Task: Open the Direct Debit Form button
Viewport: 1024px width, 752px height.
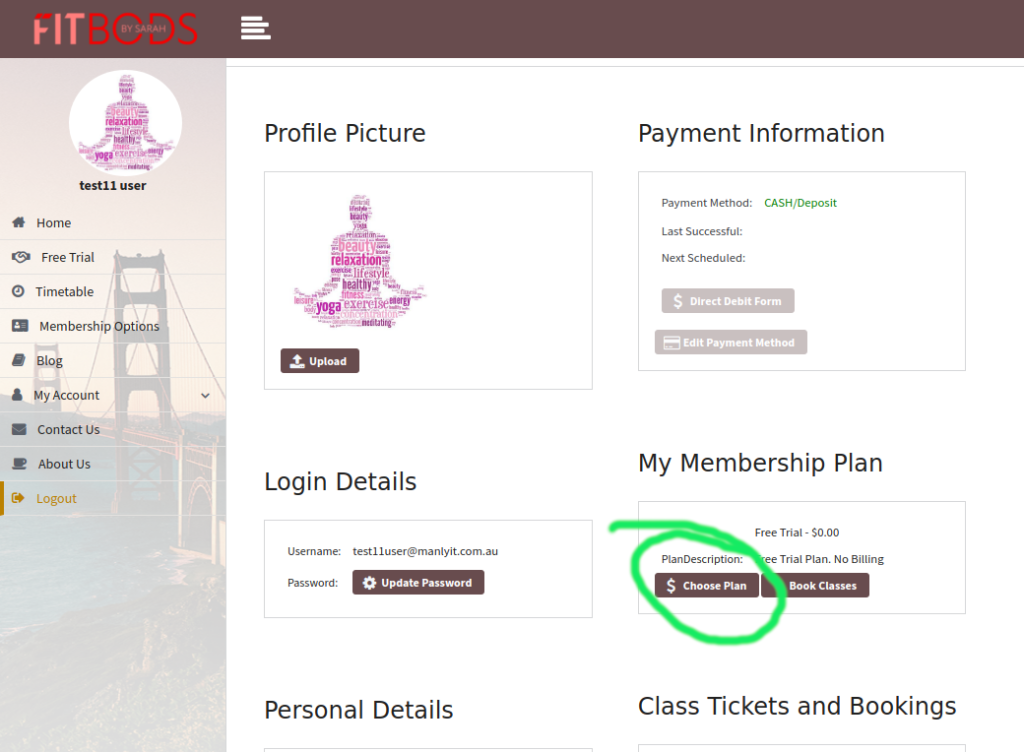Action: click(728, 301)
